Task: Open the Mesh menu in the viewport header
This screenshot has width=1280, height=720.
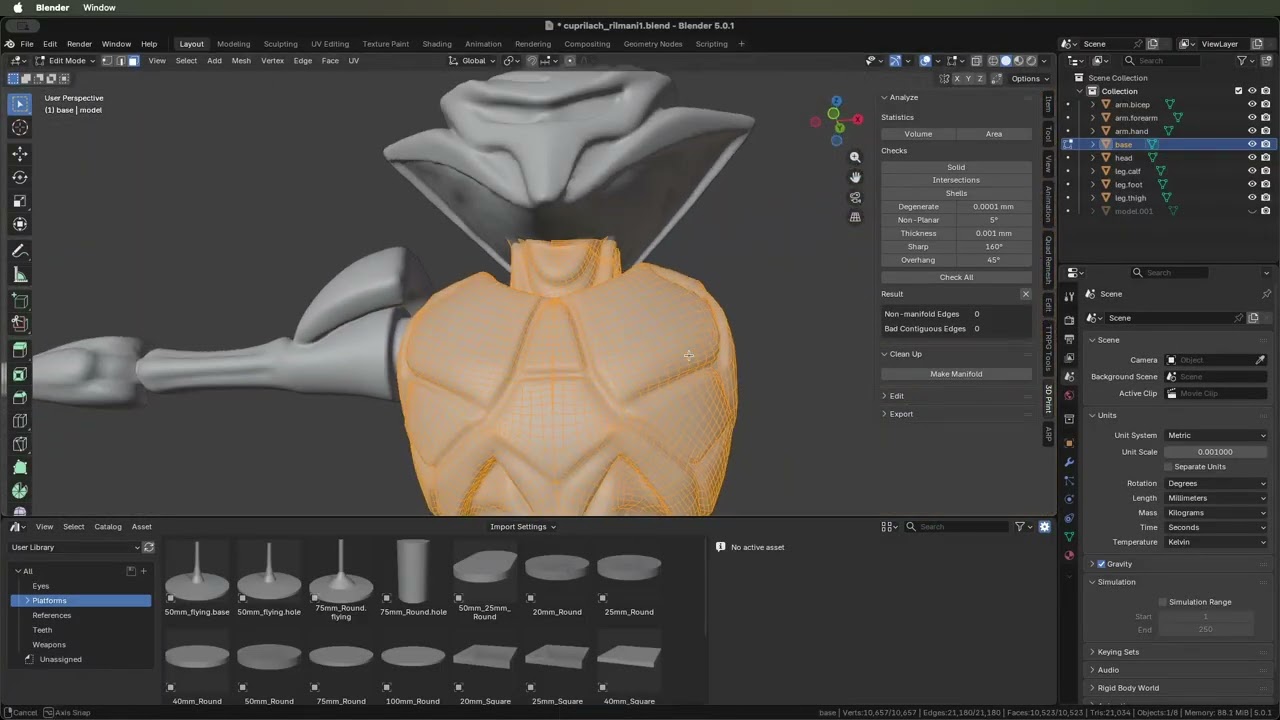Action: (x=241, y=61)
